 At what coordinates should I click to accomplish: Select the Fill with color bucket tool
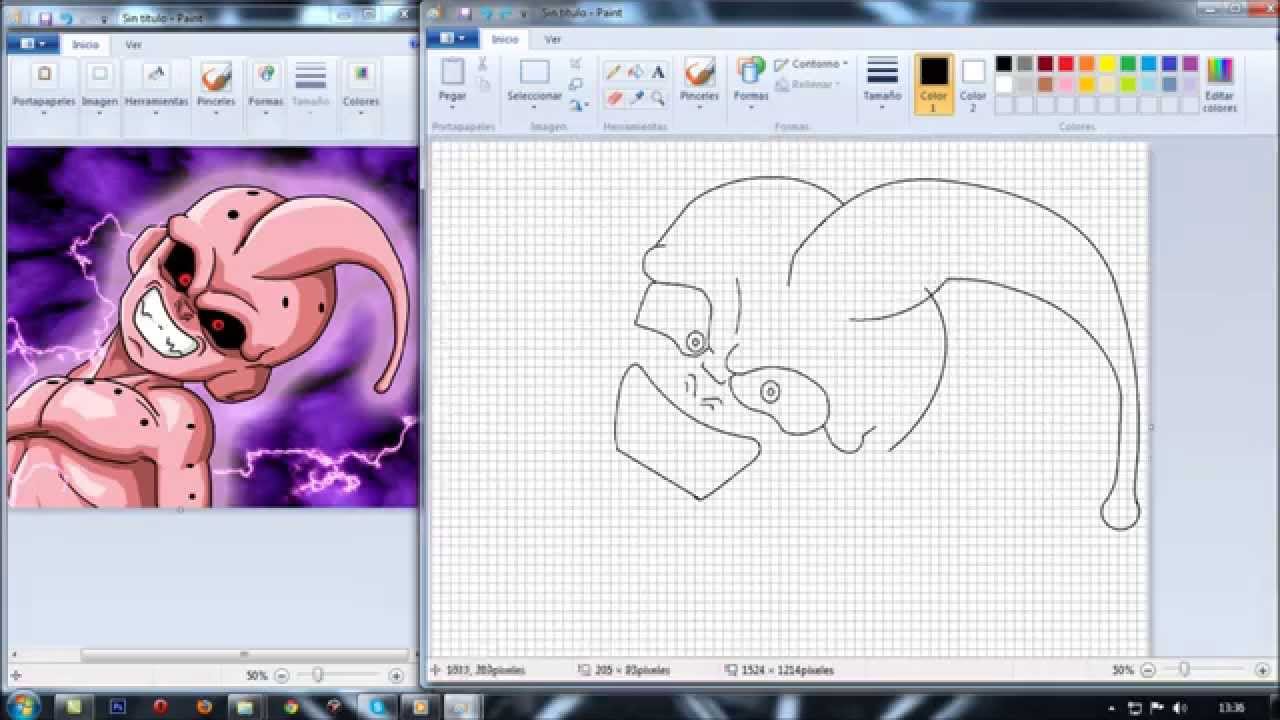click(x=636, y=72)
